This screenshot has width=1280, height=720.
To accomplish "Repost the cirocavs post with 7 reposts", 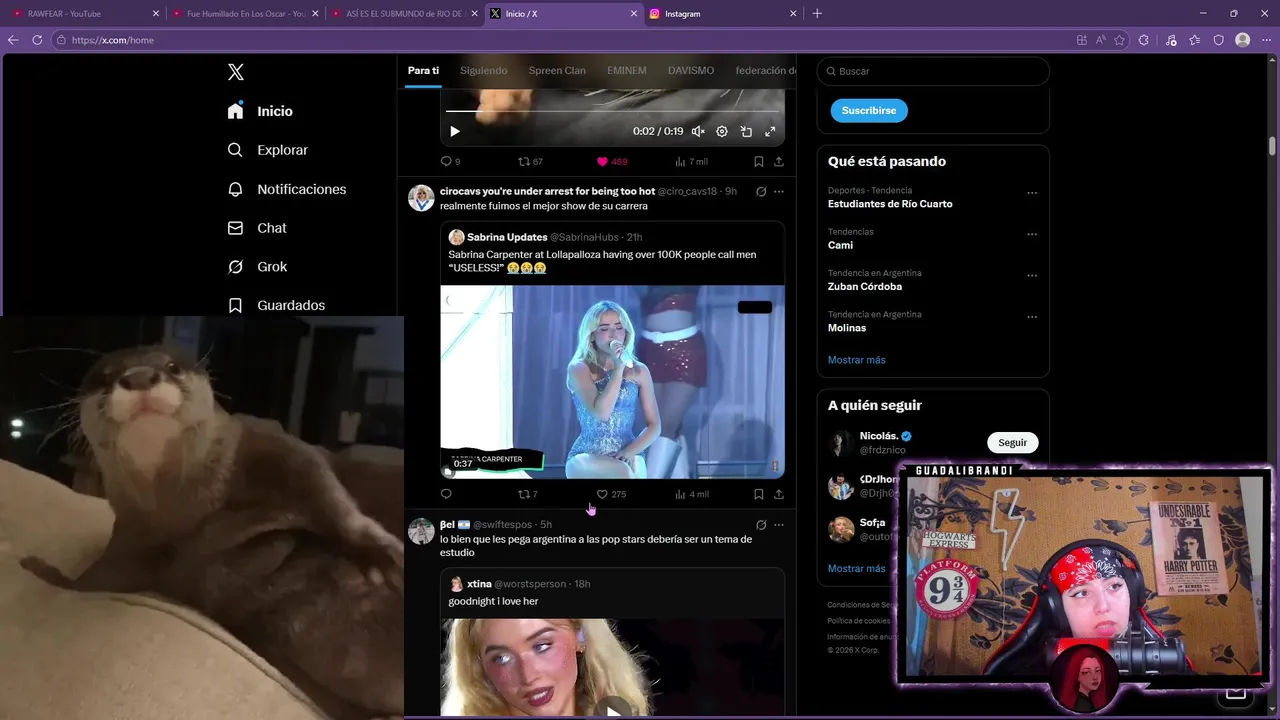I will tap(527, 494).
